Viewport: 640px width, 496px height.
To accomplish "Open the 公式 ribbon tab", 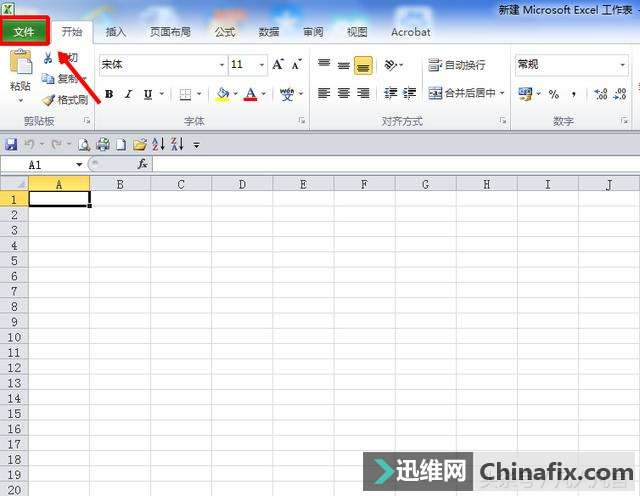I will (225, 32).
